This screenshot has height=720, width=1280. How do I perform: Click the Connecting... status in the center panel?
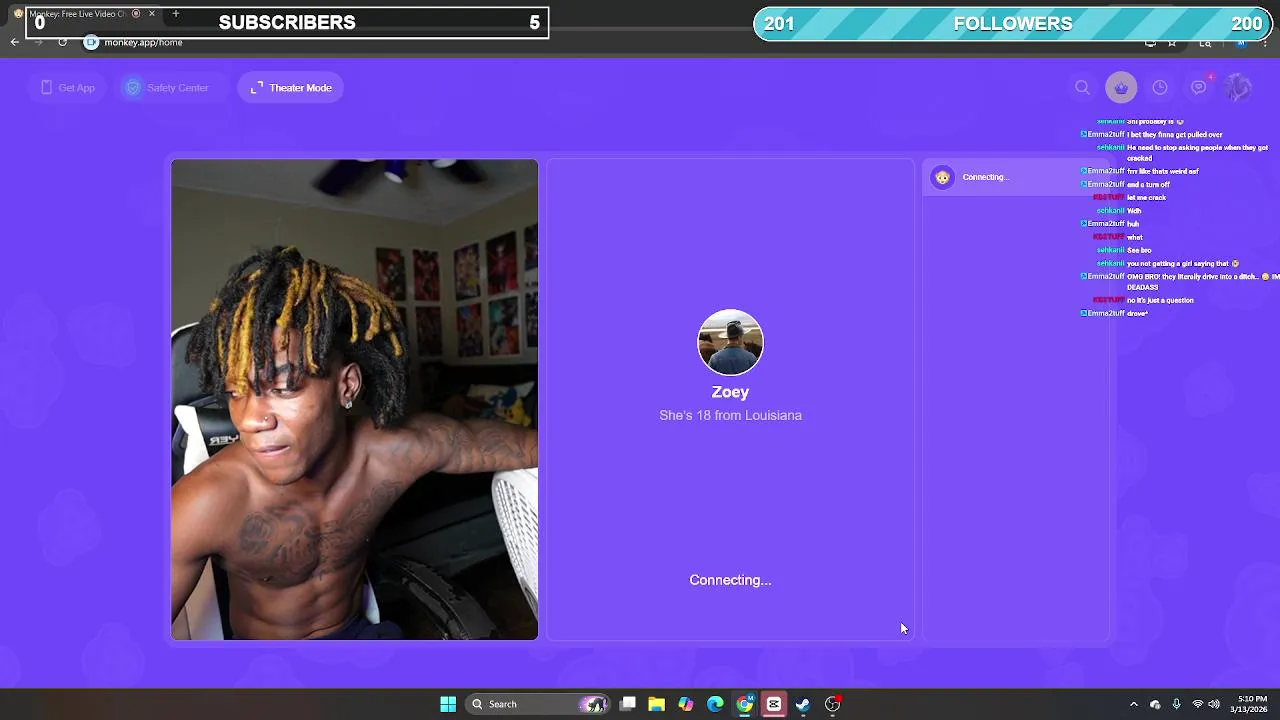point(730,580)
